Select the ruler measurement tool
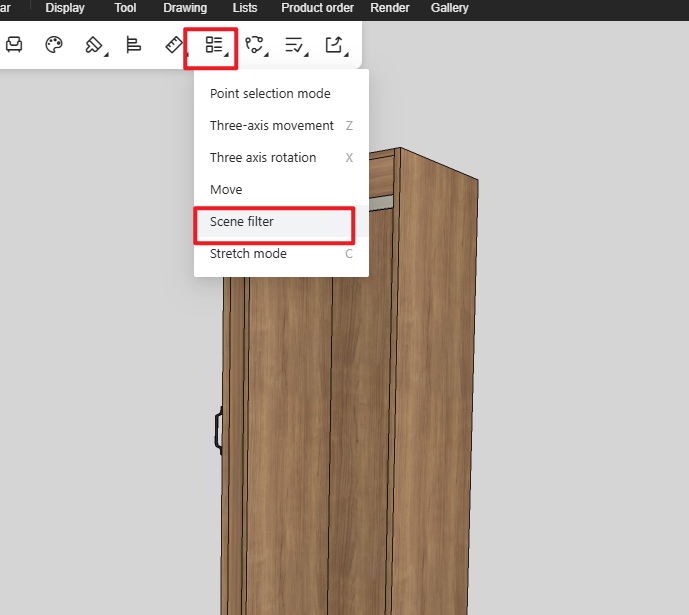Screen dimensions: 689x615 click(174, 45)
